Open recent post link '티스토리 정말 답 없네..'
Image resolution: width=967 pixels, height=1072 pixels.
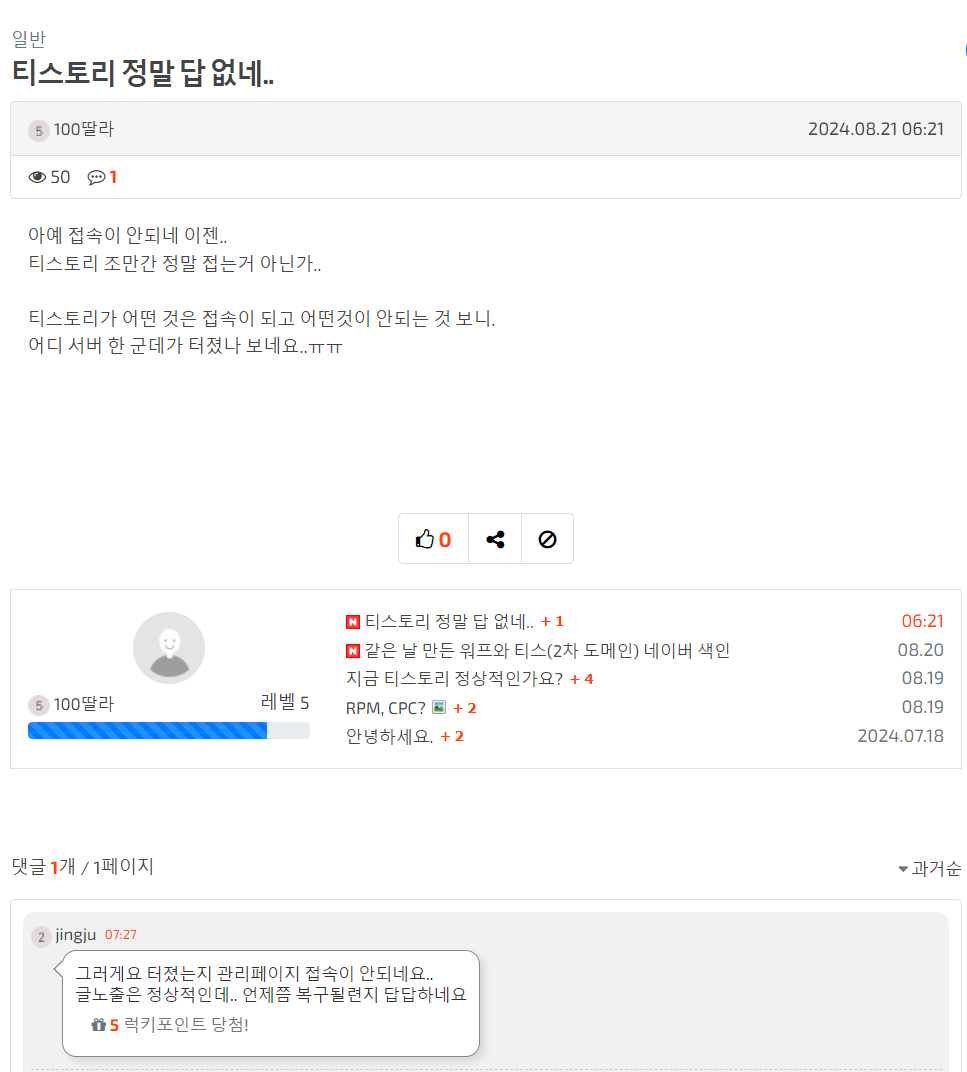[x=449, y=621]
